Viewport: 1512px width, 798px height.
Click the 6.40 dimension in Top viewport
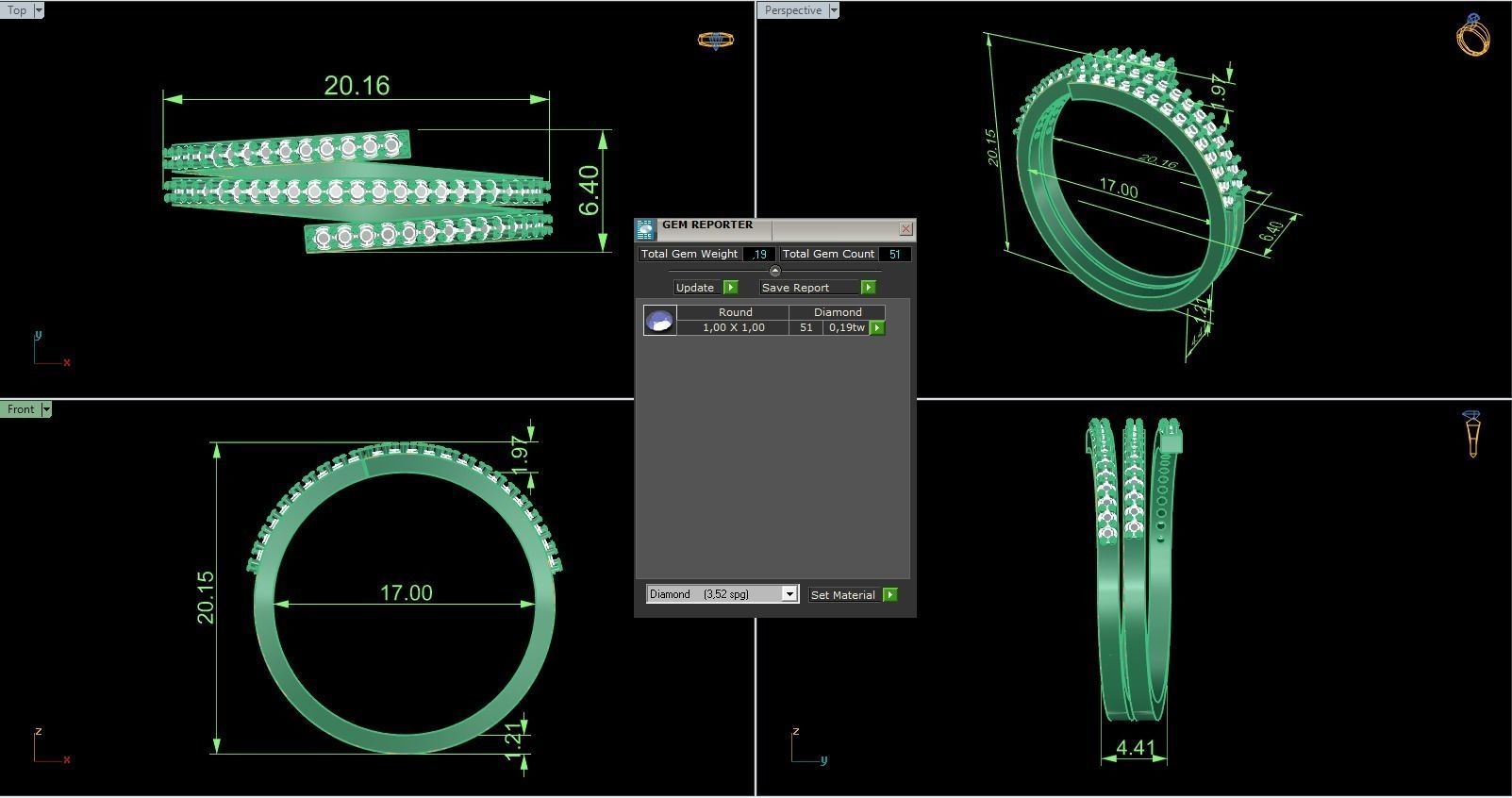pos(589,191)
